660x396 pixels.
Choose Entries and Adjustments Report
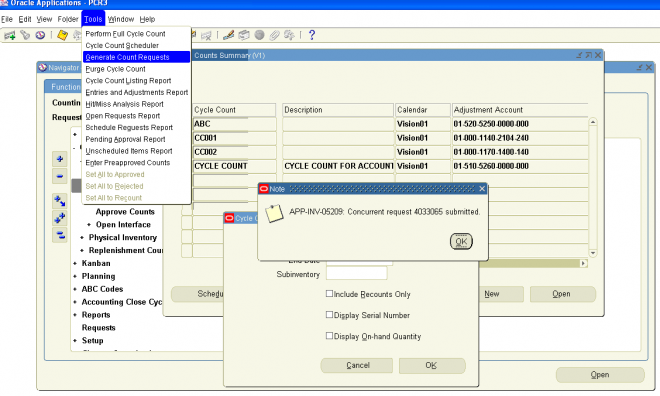(136, 93)
